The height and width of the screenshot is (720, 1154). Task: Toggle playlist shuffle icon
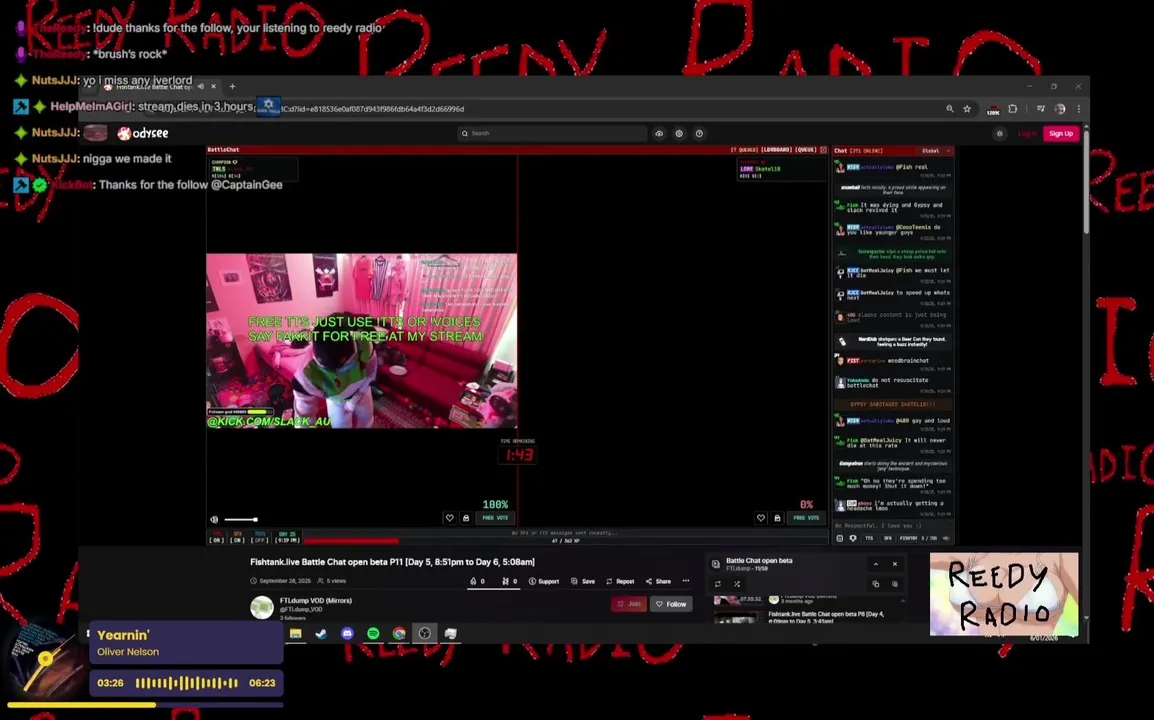point(737,584)
